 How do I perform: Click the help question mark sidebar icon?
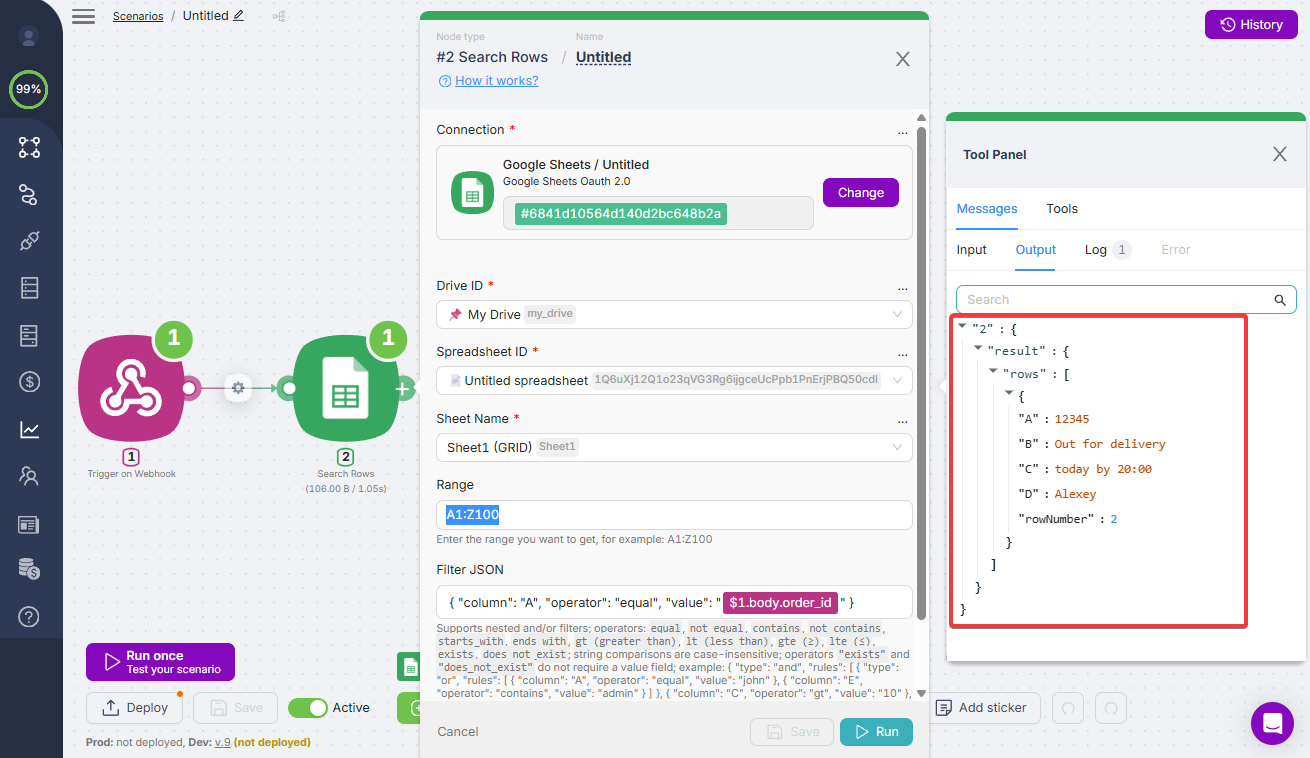click(29, 616)
